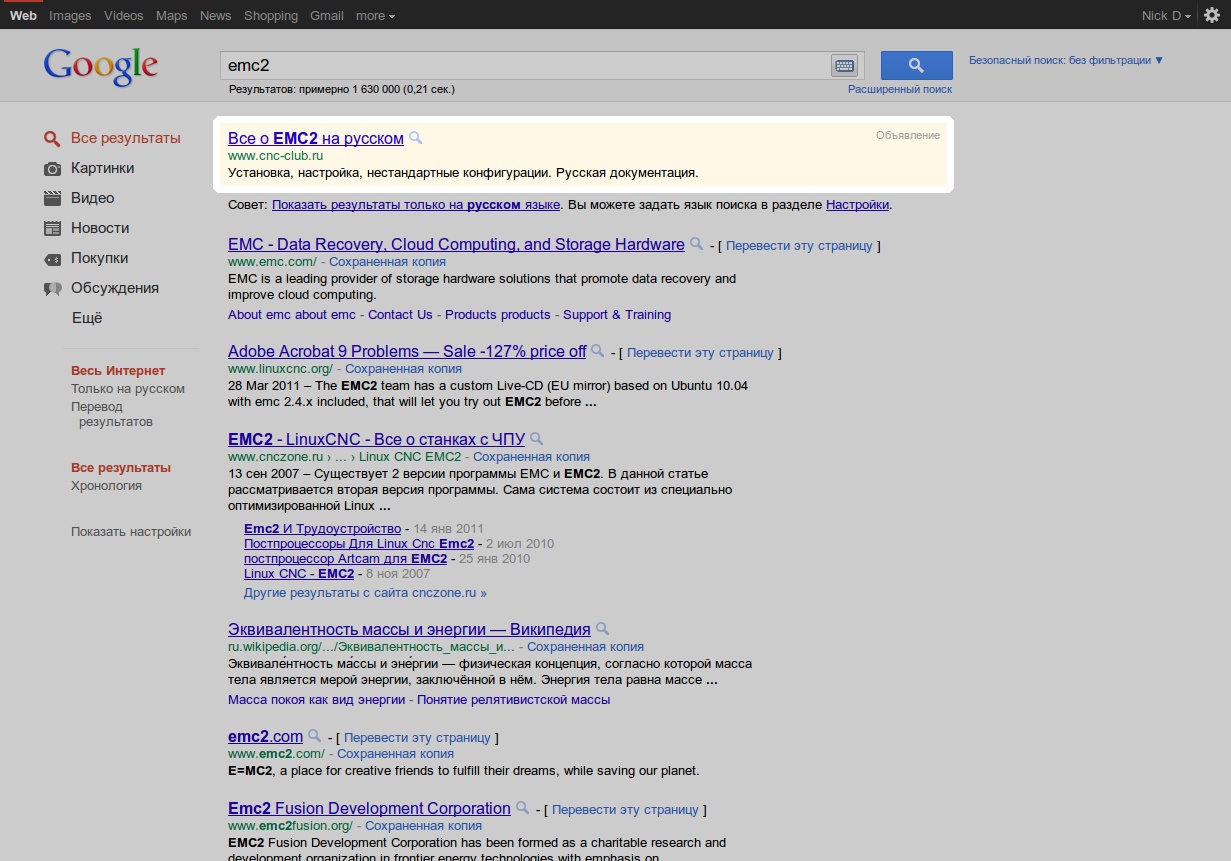Select Картинки in left sidebar
This screenshot has width=1231, height=861.
click(102, 168)
